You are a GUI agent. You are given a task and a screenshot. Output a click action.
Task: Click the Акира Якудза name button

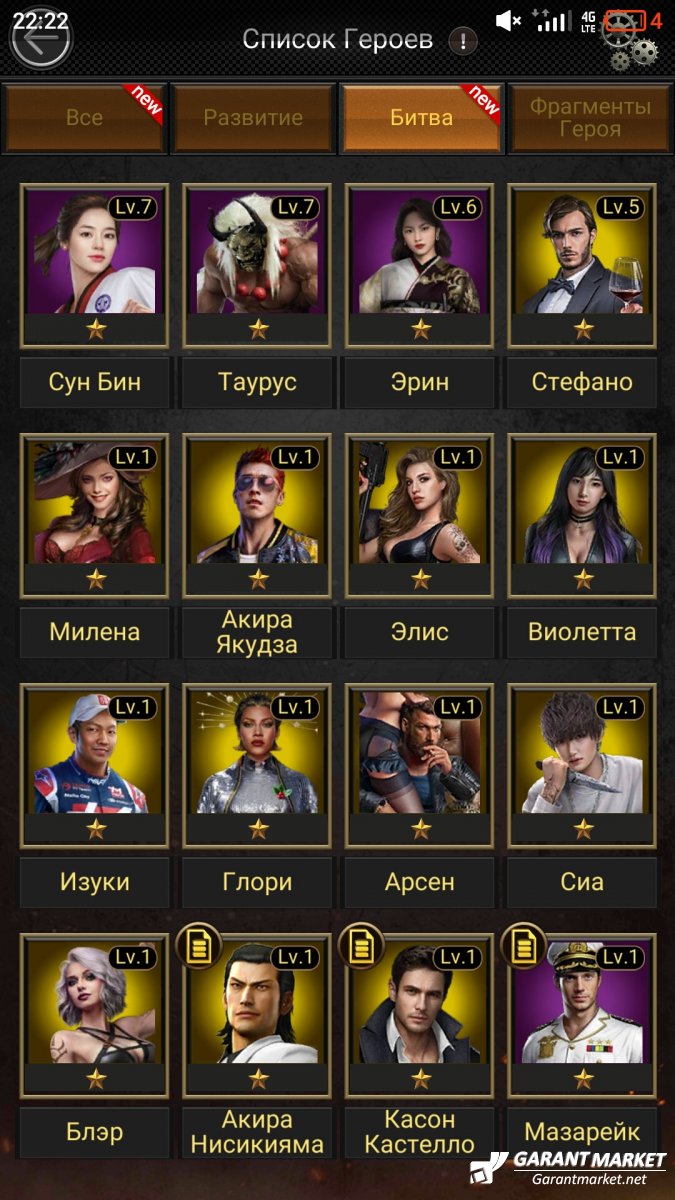(258, 632)
